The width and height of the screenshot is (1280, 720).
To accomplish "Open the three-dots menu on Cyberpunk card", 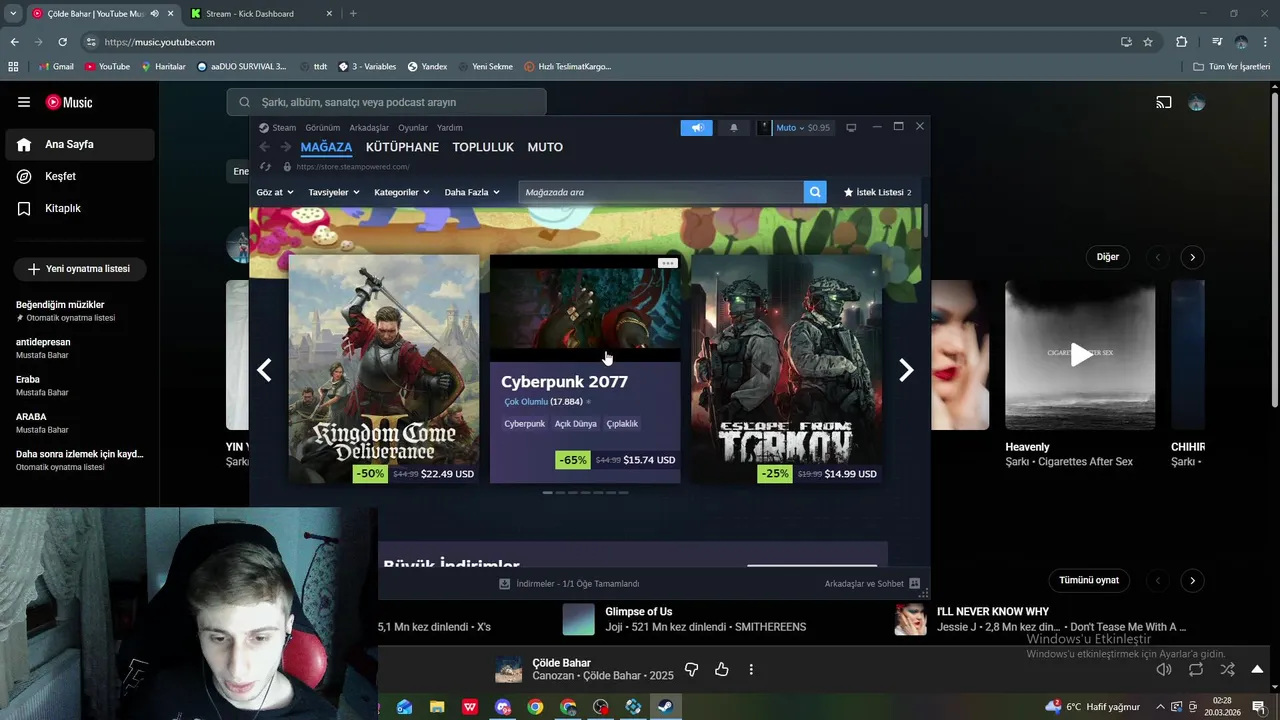I will [668, 263].
